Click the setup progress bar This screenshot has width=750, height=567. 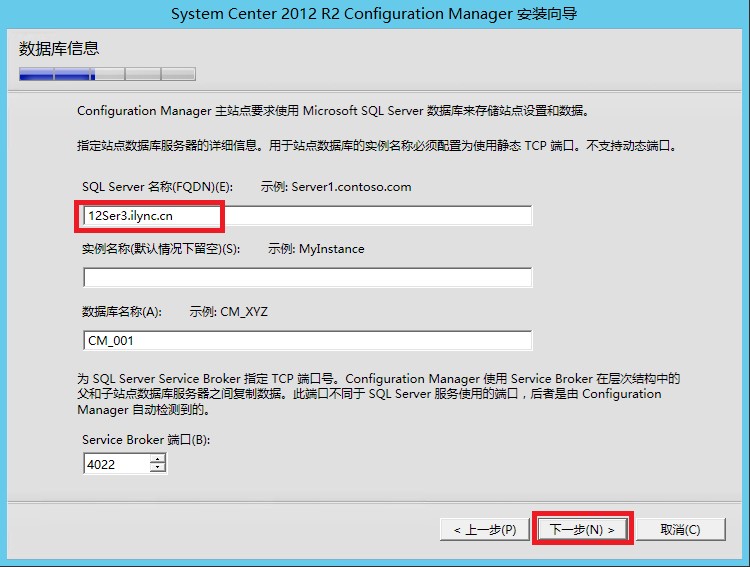[107, 74]
